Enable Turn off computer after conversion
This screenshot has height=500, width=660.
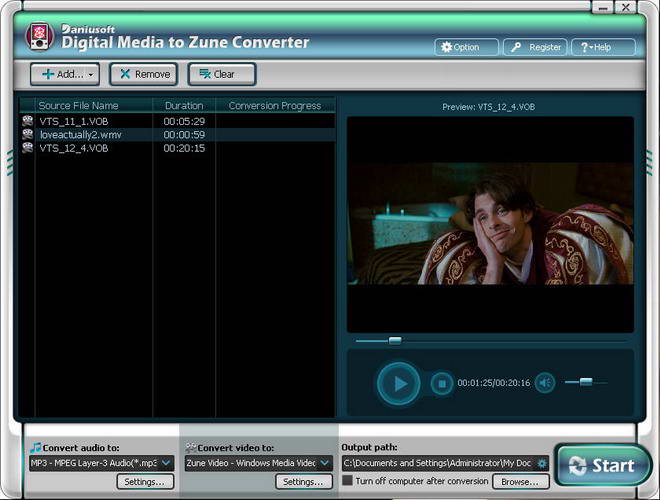[348, 481]
